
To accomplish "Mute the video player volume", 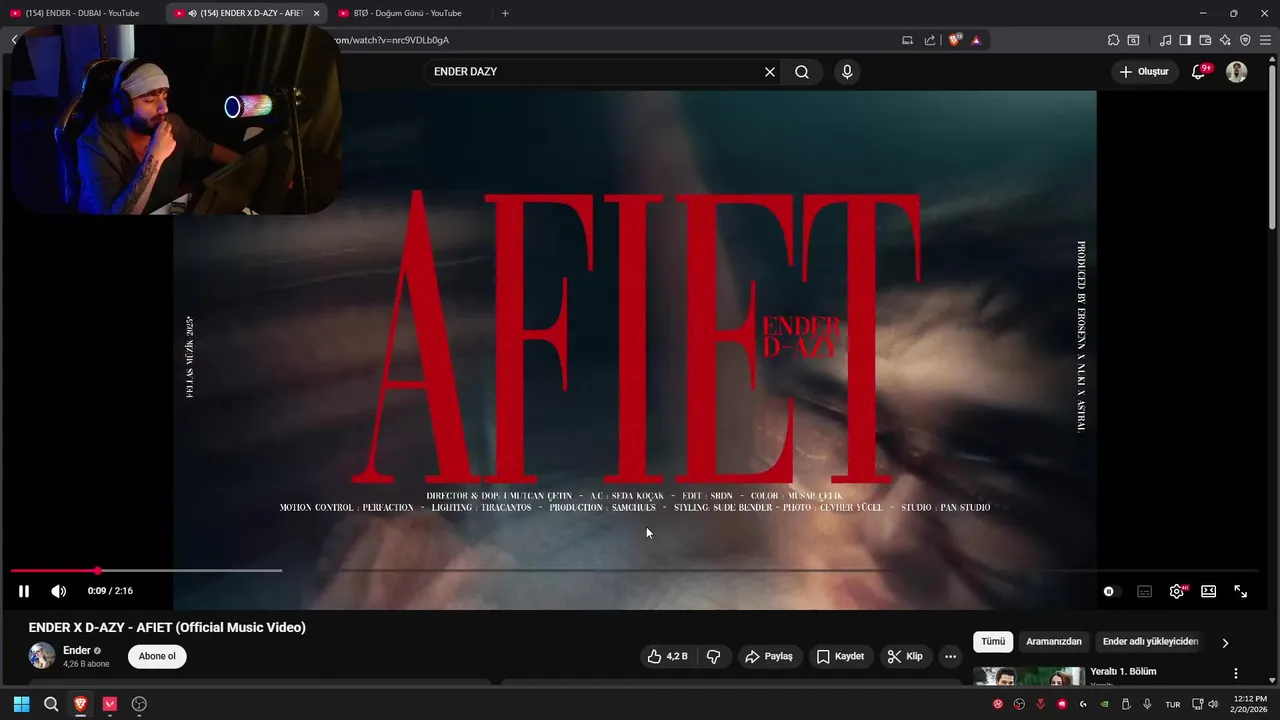I will point(58,591).
